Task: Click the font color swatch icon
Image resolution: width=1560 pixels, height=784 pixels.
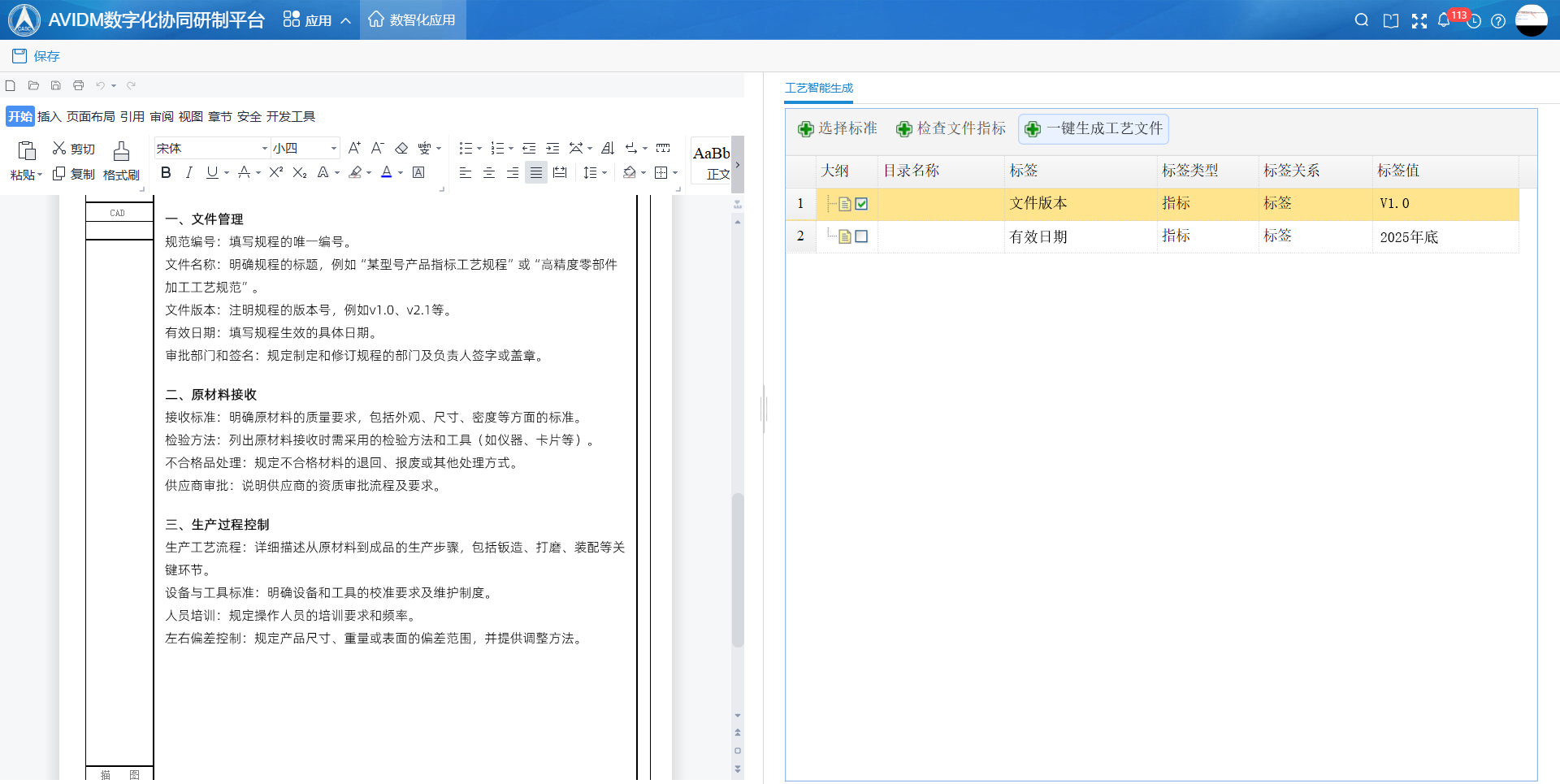Action: pyautogui.click(x=387, y=172)
